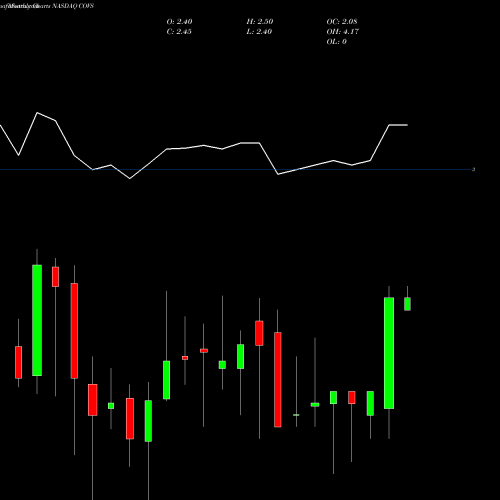Select the close price "C: 2.45"
The height and width of the screenshot is (500, 500).
pyautogui.click(x=179, y=32)
